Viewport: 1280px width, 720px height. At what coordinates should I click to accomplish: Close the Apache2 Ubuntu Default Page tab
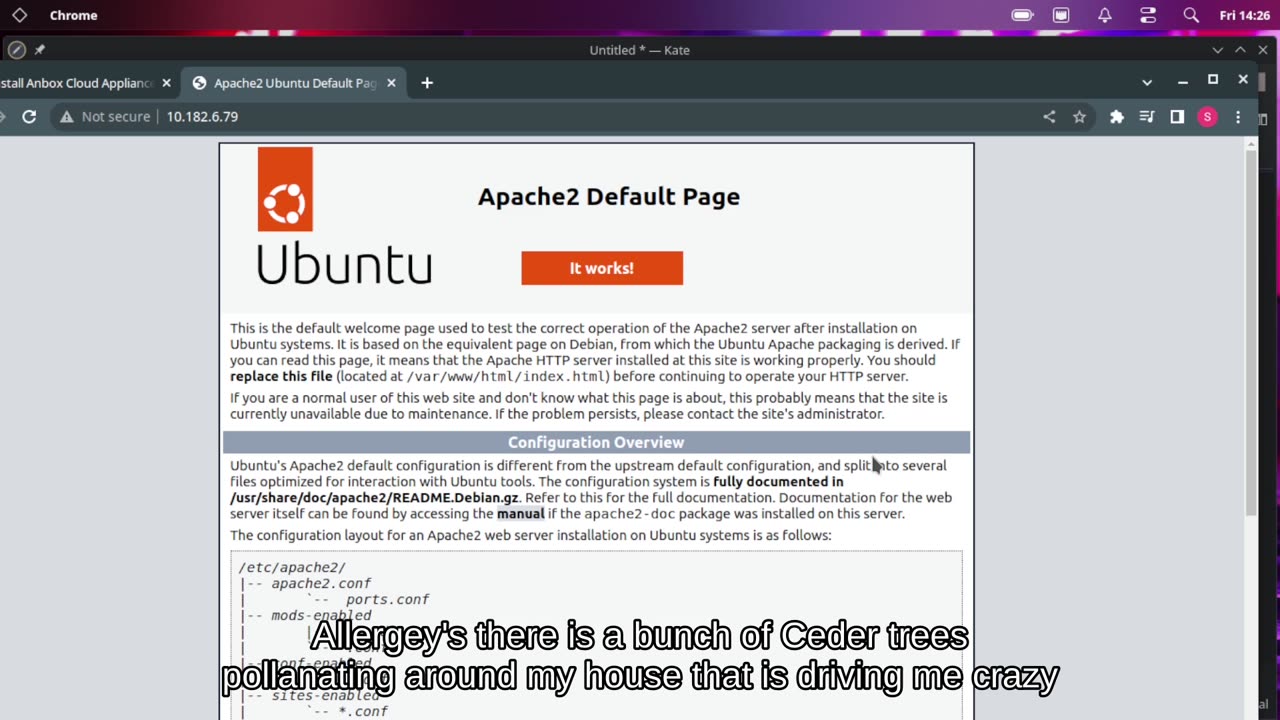coord(391,83)
